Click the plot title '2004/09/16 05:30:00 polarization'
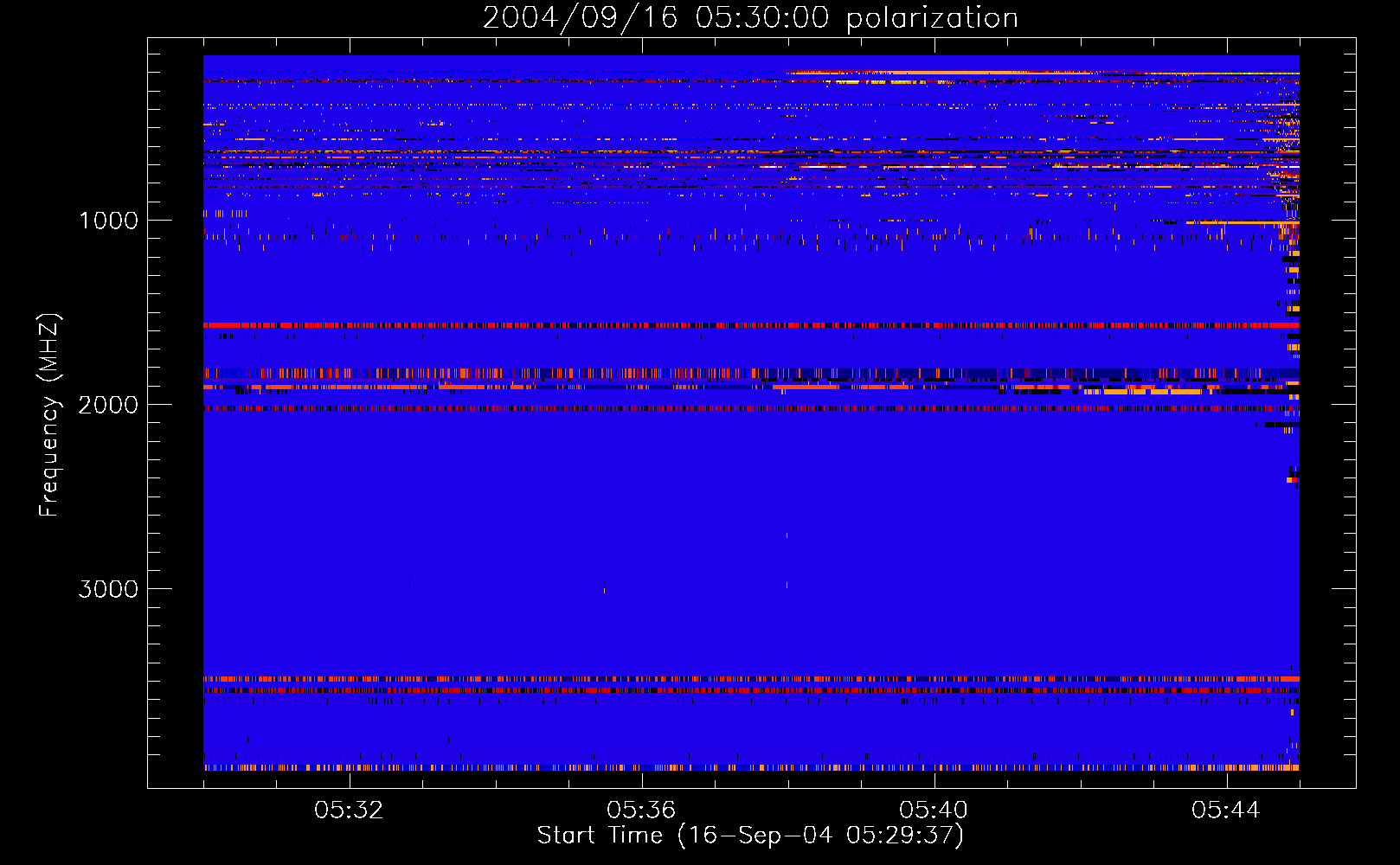 [750, 17]
